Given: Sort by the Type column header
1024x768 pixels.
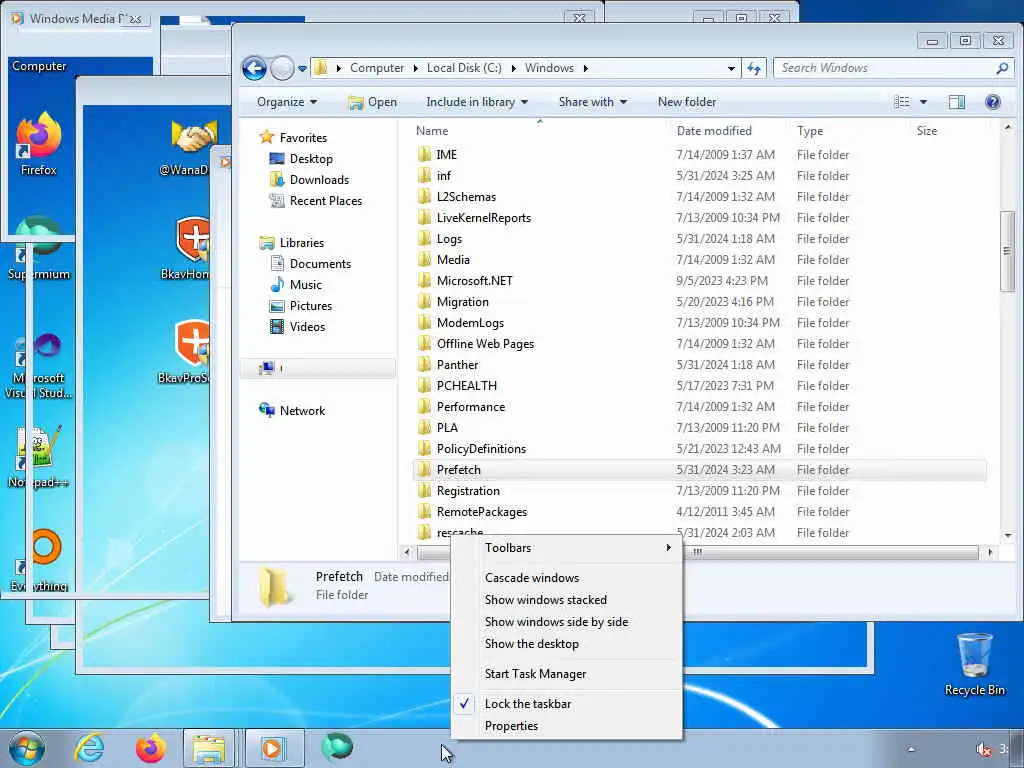Looking at the screenshot, I should (810, 131).
